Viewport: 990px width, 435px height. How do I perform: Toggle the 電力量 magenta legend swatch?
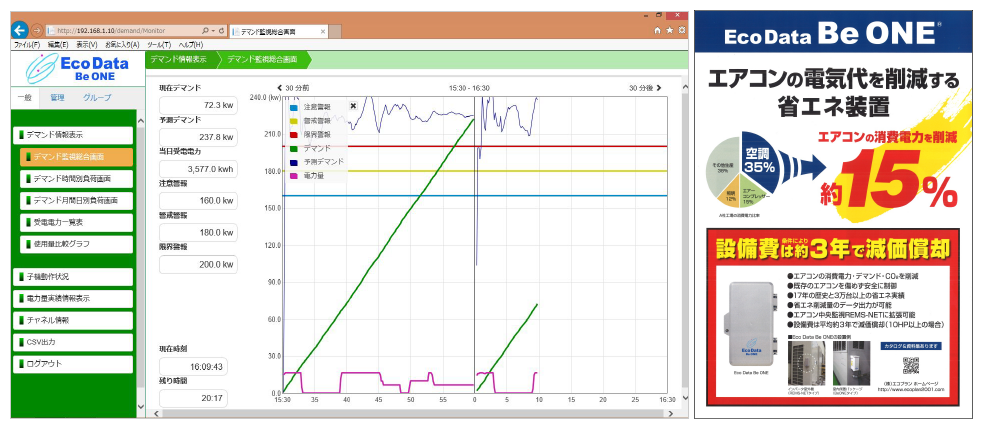point(294,176)
